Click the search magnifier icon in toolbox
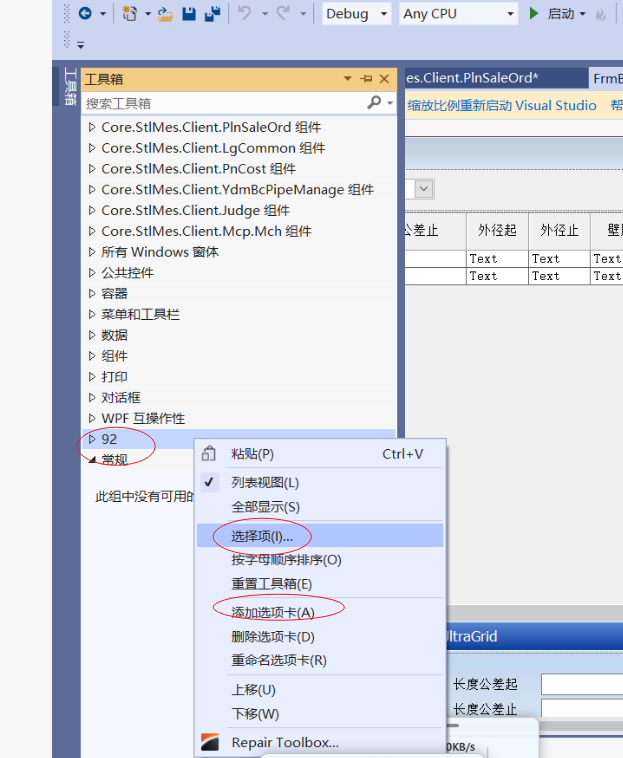The image size is (623, 758). (374, 102)
